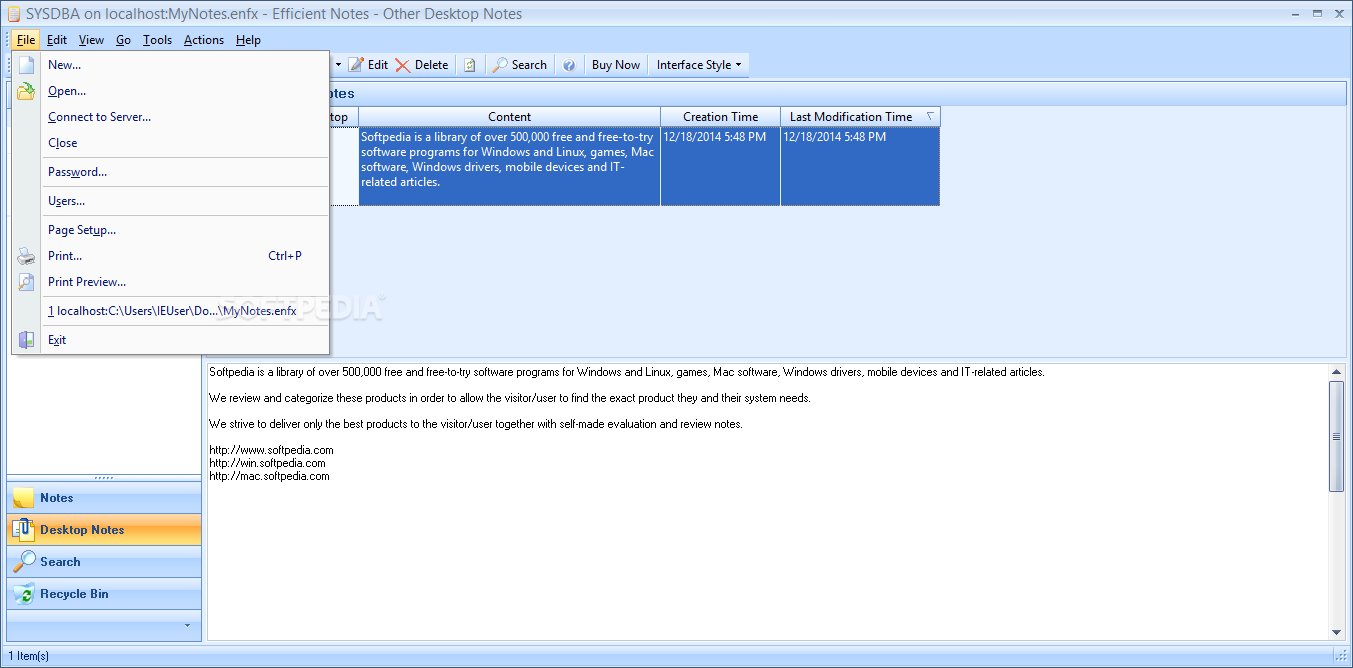Click the Edit pencil toolbar button

tap(368, 65)
